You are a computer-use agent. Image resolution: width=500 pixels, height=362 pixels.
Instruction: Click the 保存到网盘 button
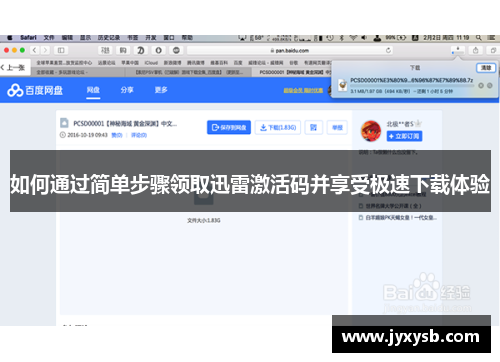[x=229, y=127]
